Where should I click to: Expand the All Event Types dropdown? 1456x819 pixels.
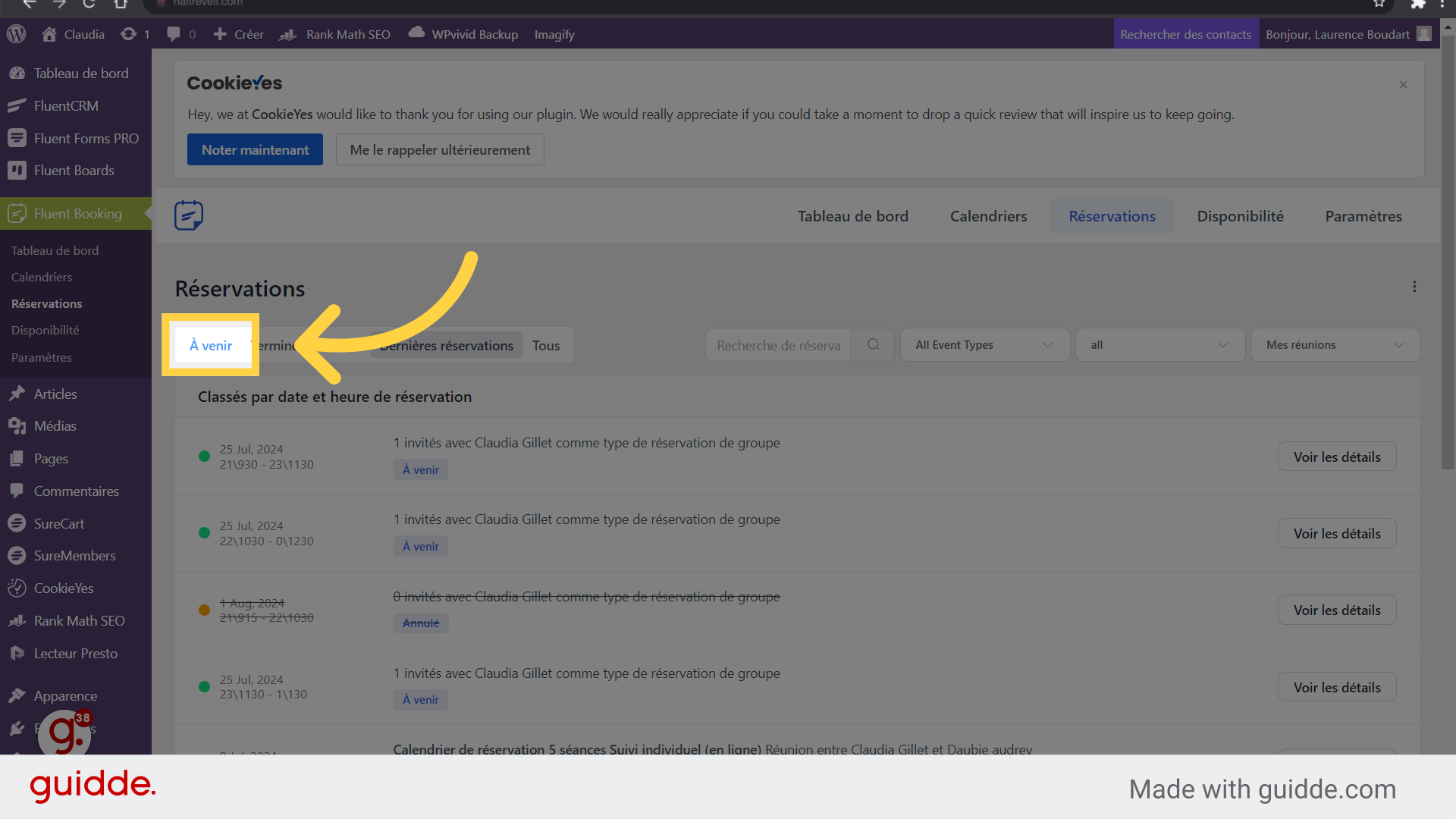pyautogui.click(x=984, y=345)
